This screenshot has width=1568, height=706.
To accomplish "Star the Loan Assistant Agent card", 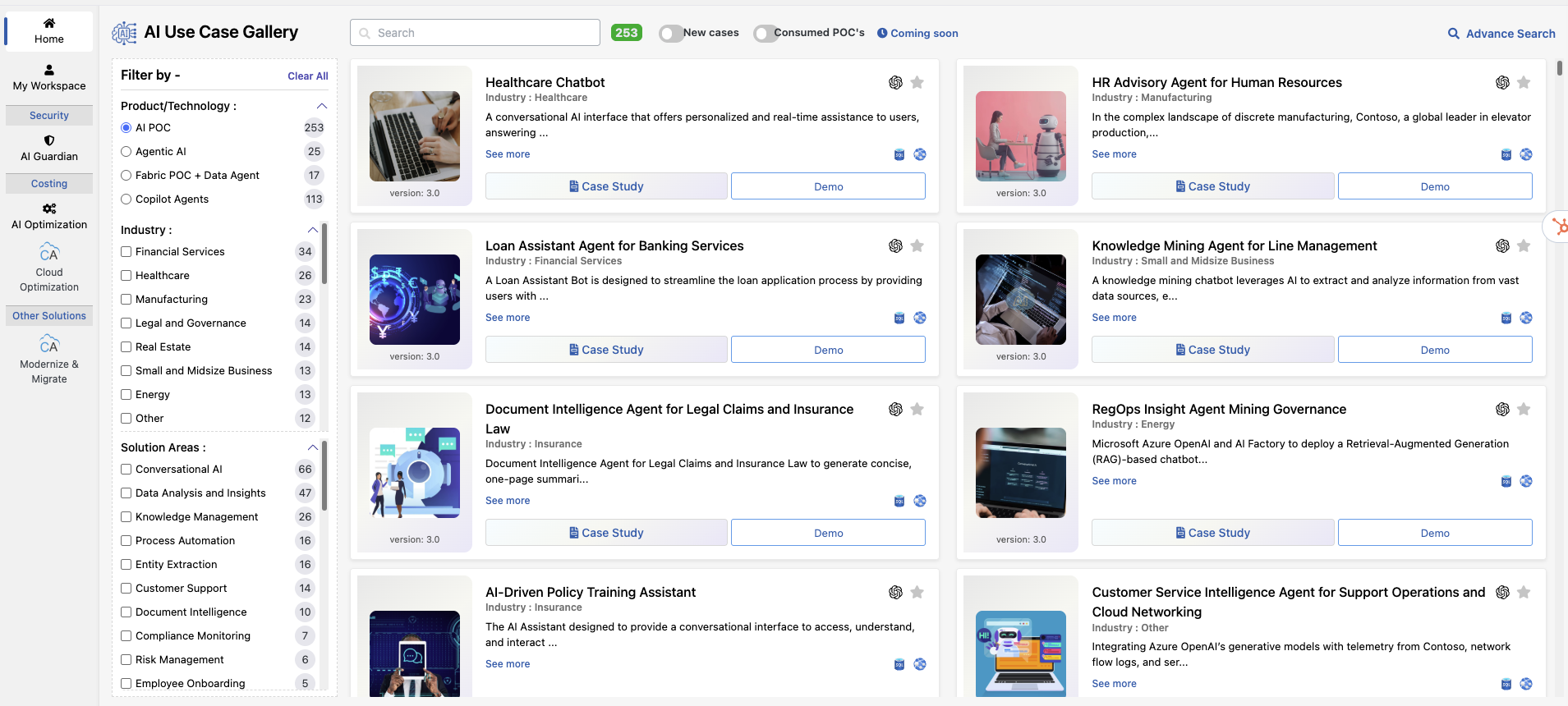I will [917, 245].
